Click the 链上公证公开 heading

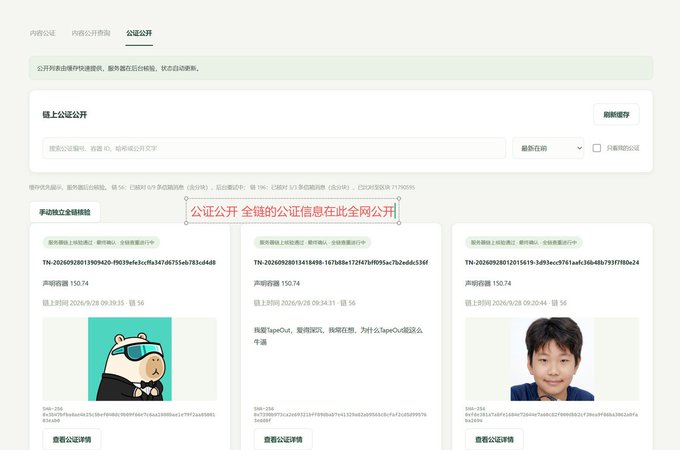click(65, 114)
